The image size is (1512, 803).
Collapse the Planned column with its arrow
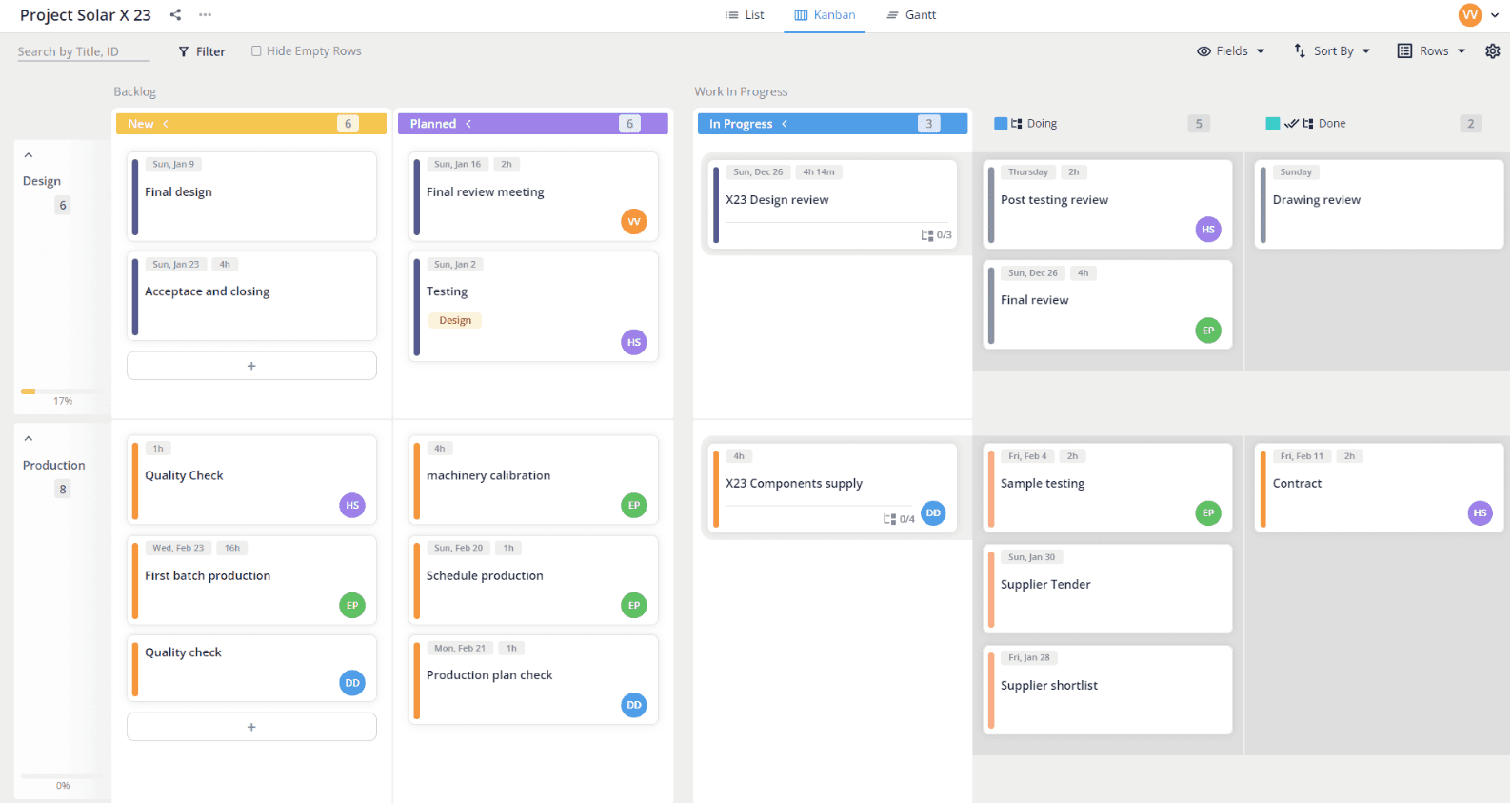(x=468, y=124)
